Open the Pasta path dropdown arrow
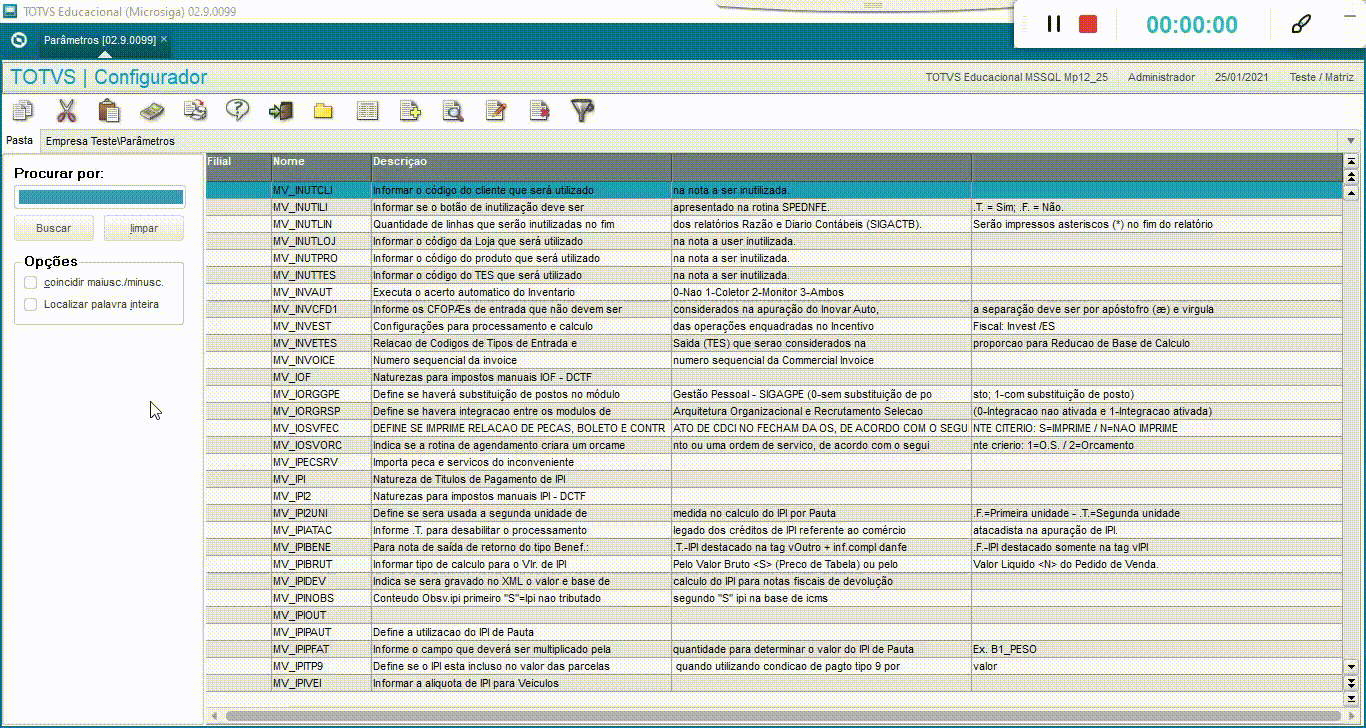 click(x=1351, y=141)
